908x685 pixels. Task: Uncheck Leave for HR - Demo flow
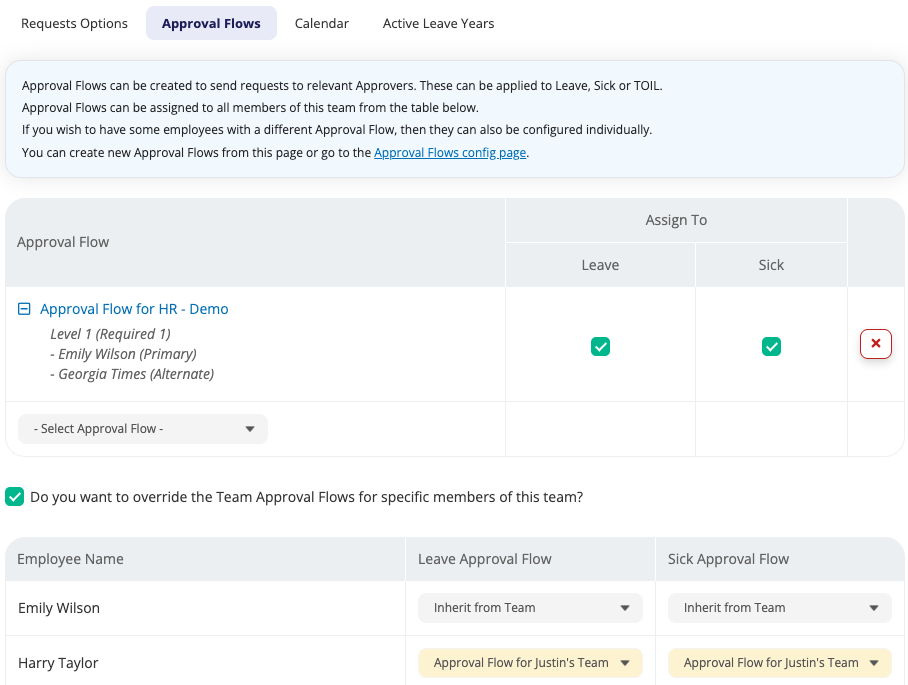point(600,347)
